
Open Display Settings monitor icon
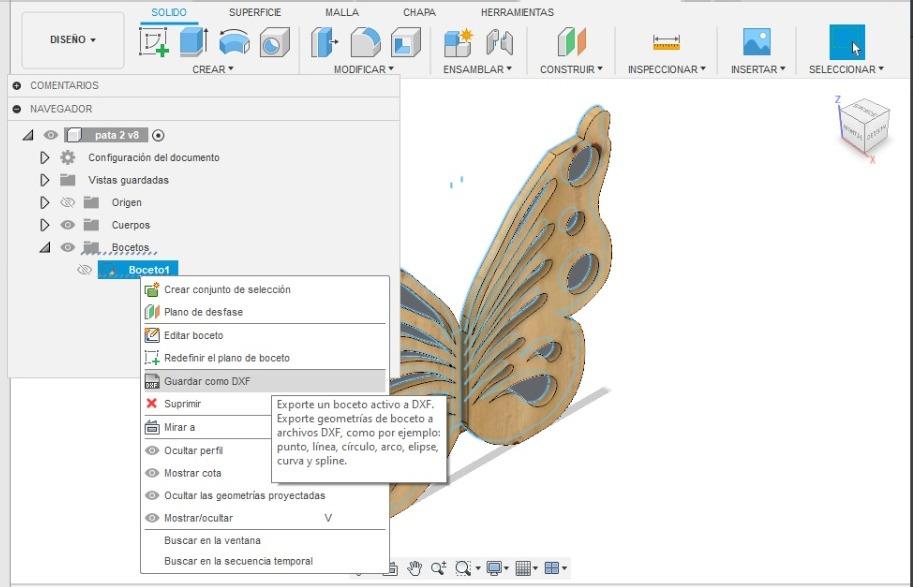496,568
